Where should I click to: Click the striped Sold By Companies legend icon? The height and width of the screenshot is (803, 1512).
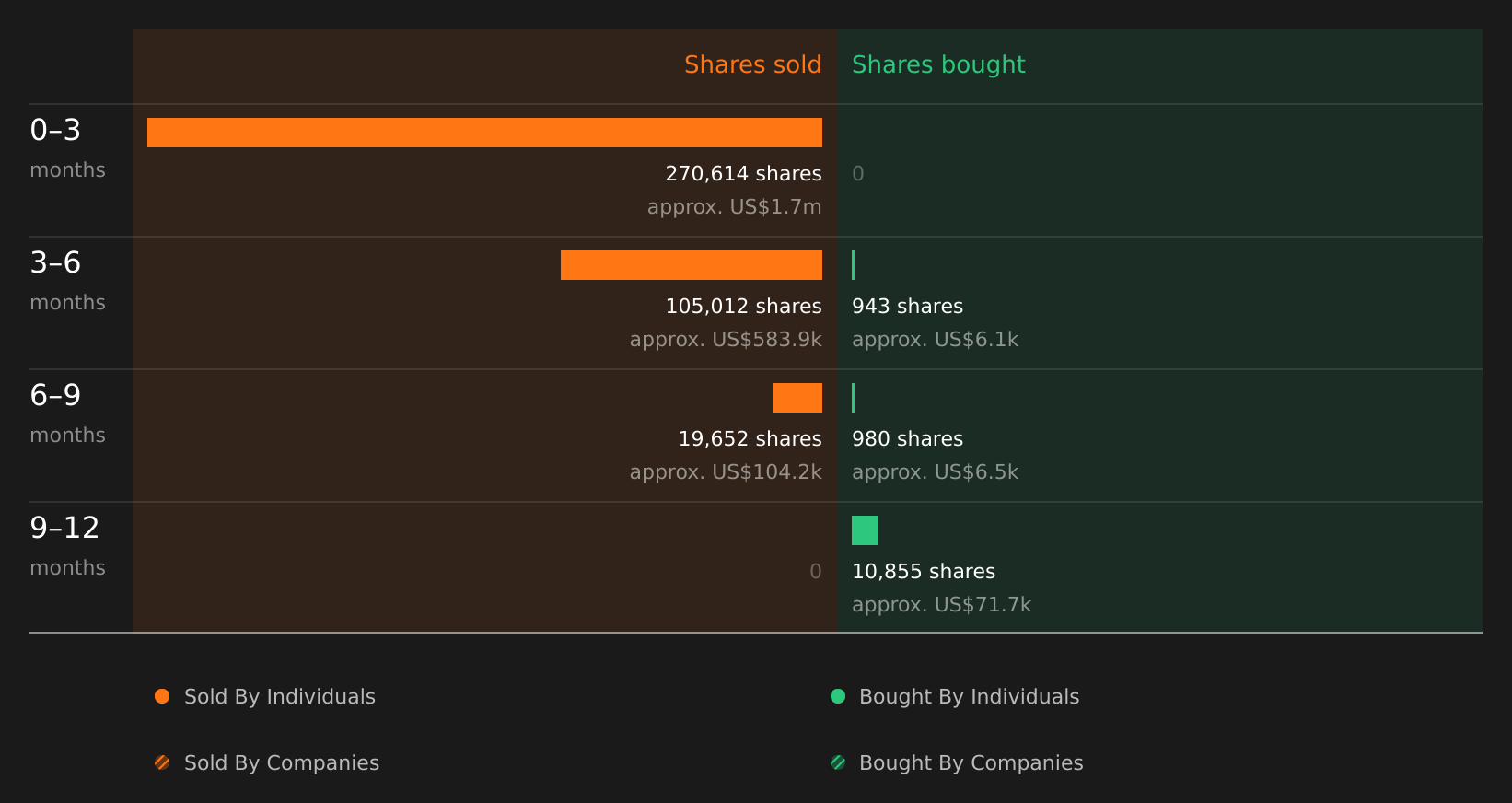point(162,762)
